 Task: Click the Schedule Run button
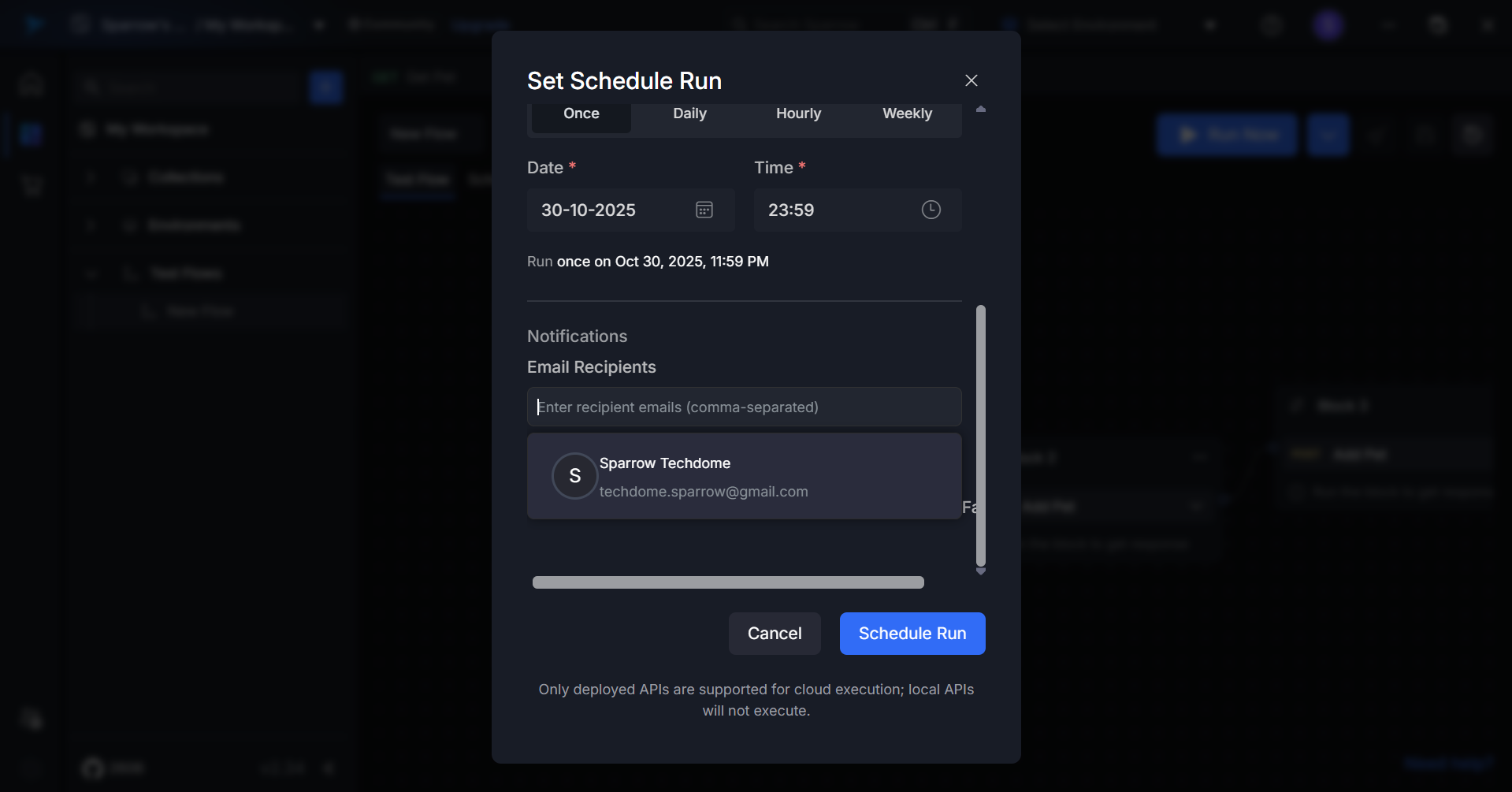point(912,634)
